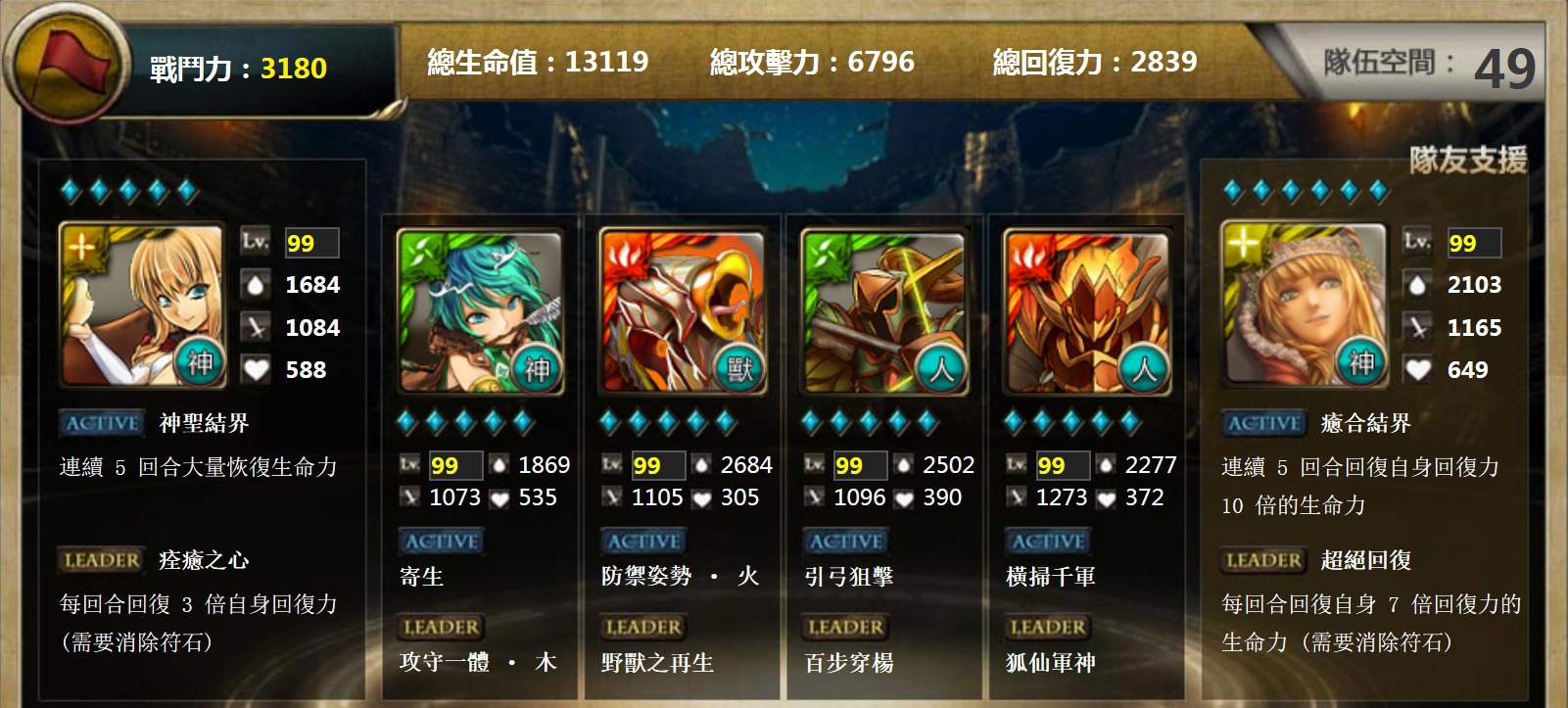
Task: Click the LEADER label above 野獸之再生
Action: 643,627
